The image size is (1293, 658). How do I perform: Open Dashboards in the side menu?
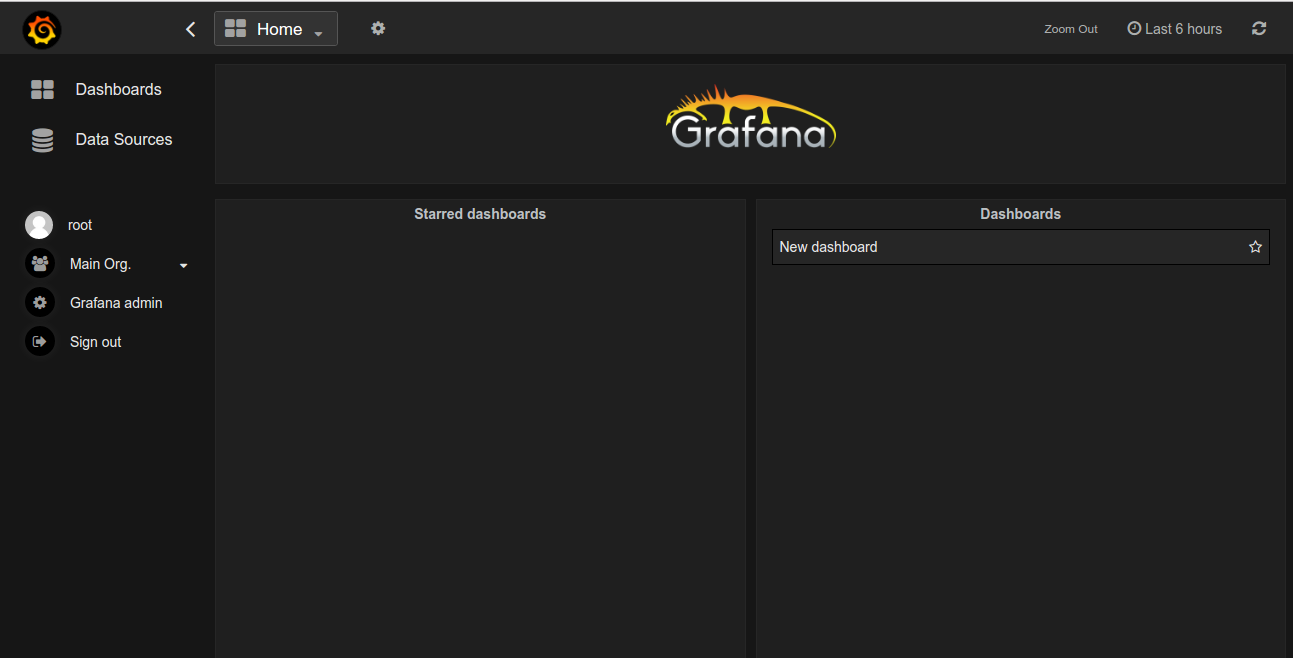pyautogui.click(x=118, y=90)
